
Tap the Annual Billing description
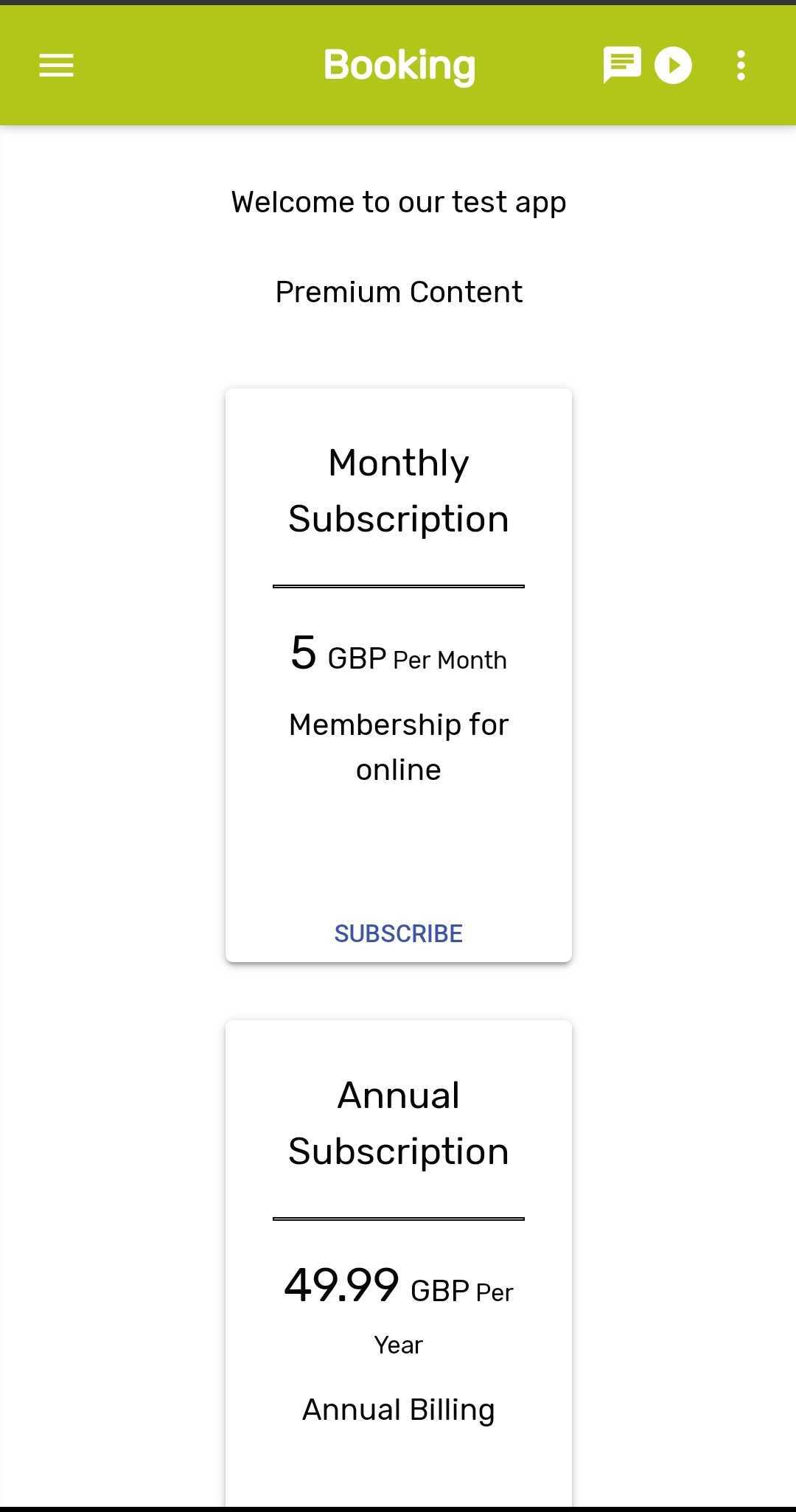399,1410
